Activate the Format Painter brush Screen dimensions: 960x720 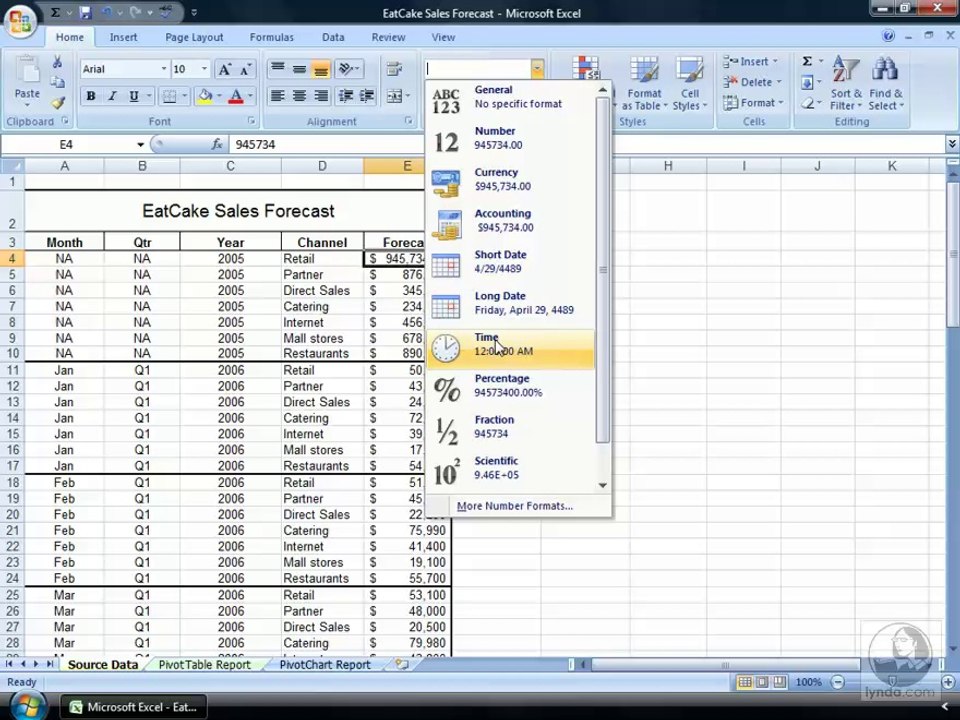point(57,103)
